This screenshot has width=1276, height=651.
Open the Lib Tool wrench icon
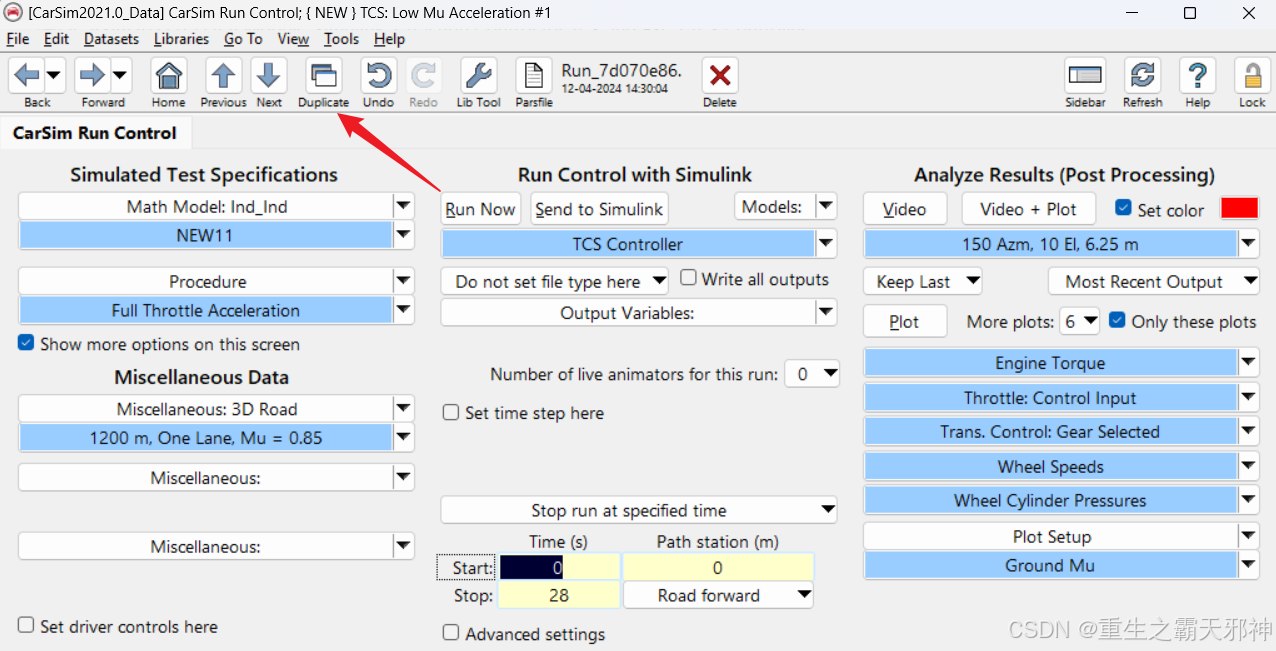(479, 75)
